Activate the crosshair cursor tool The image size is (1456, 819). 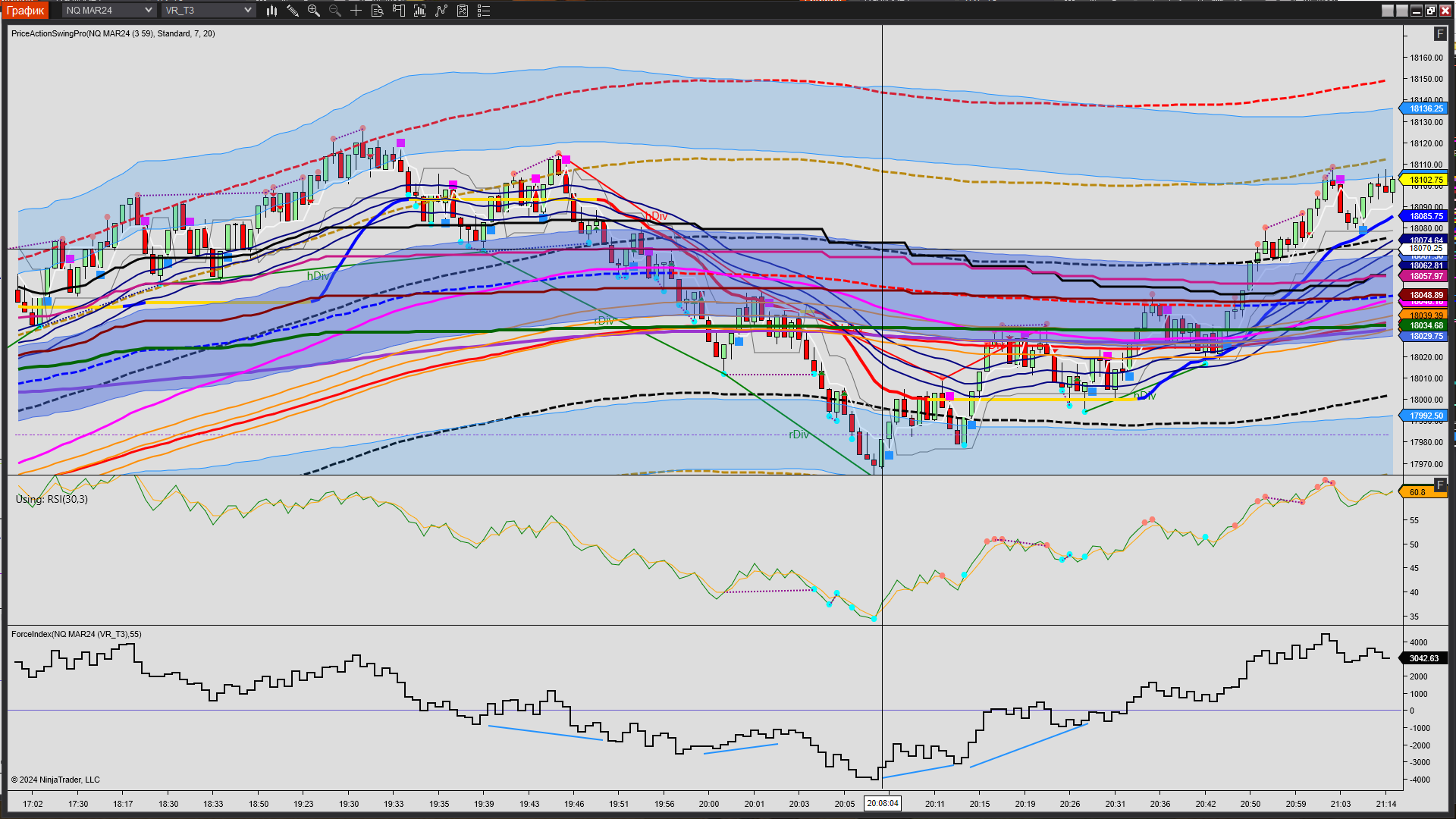coord(356,11)
